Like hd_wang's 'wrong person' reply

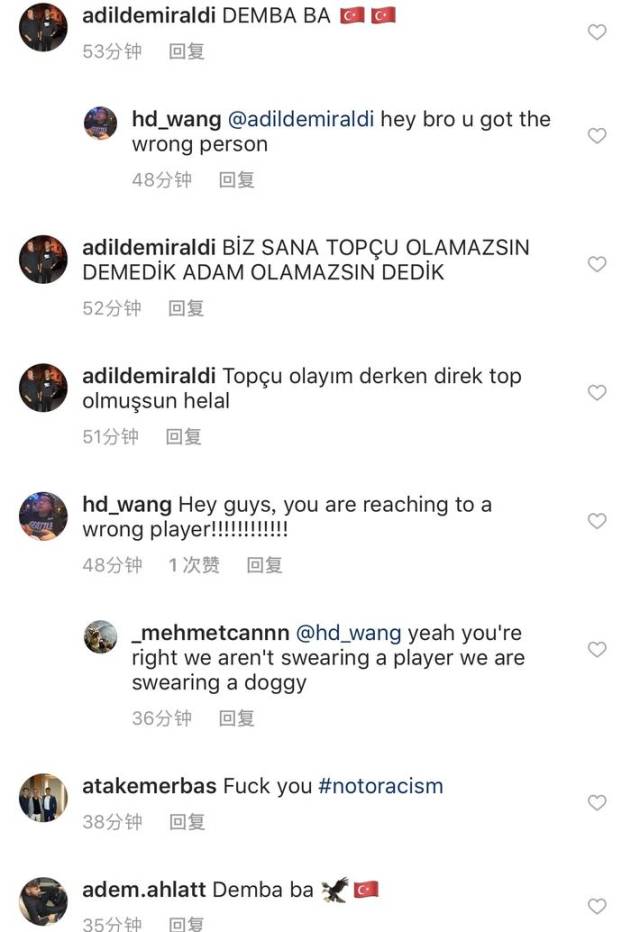tap(597, 136)
